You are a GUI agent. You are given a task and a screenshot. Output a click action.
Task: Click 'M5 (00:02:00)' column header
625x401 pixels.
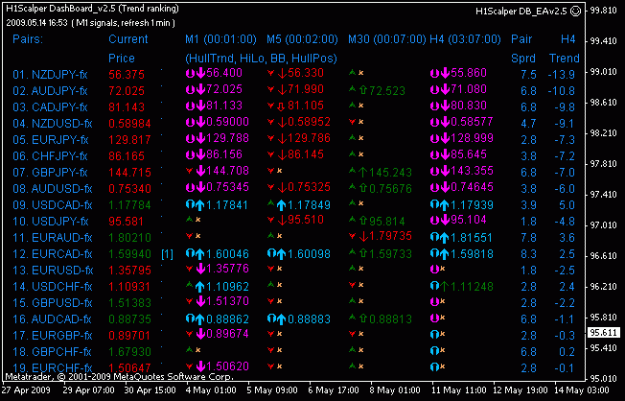click(x=302, y=39)
